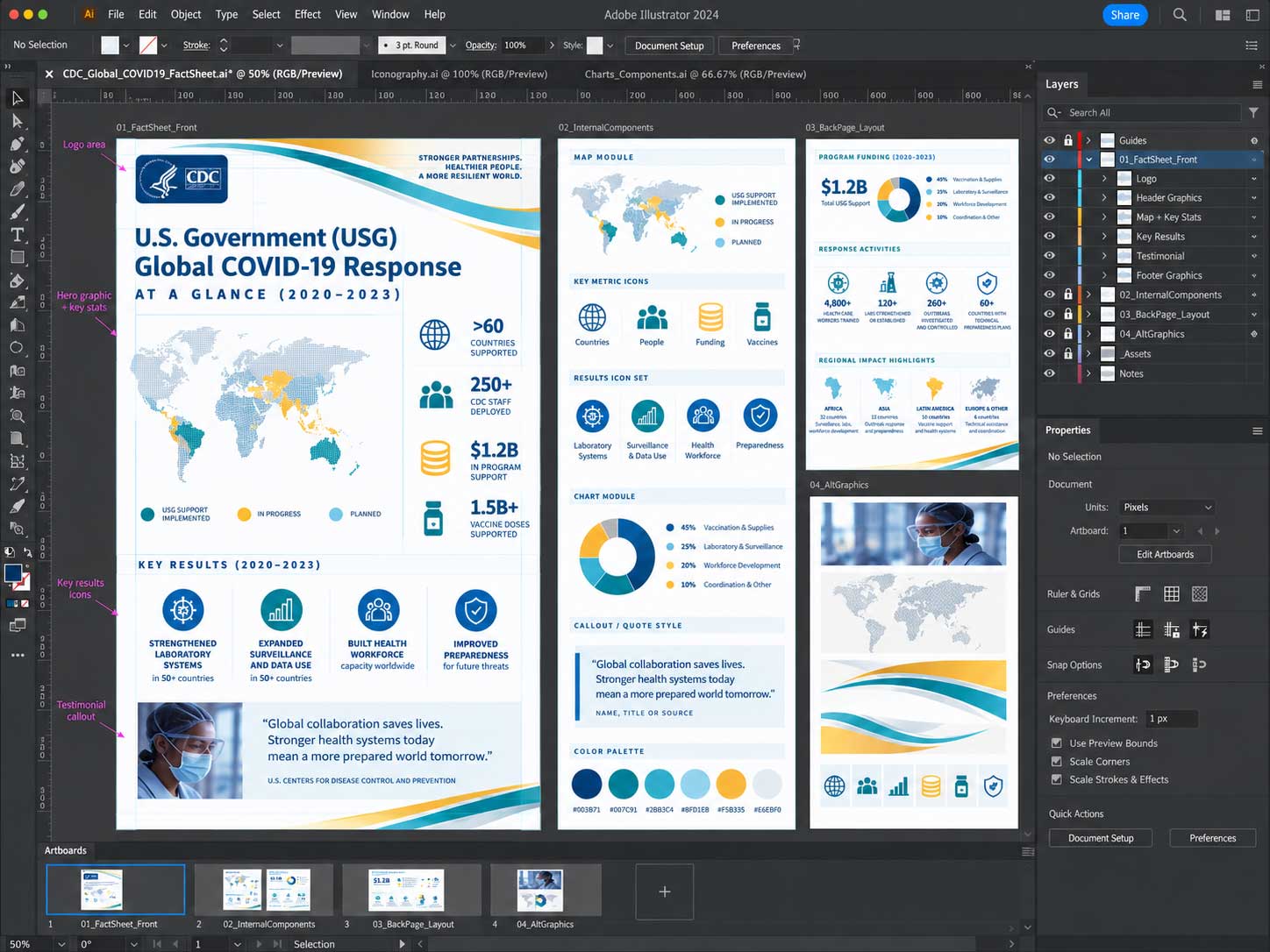Toggle Scale Strokes & Effects checkbox
The width and height of the screenshot is (1270, 952).
[x=1056, y=779]
